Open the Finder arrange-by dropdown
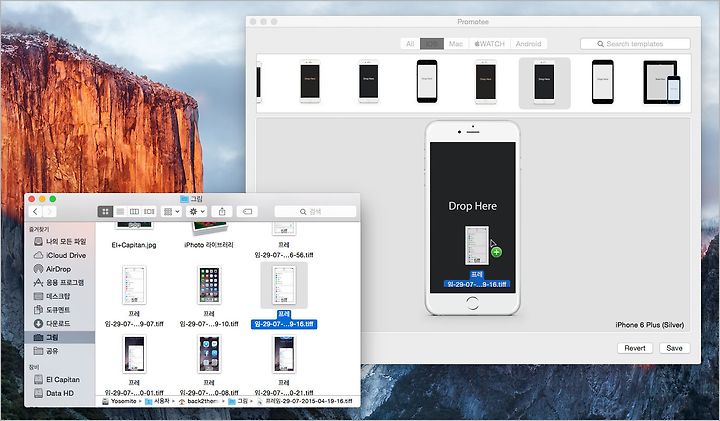Viewport: 720px width, 421px height. [172, 211]
